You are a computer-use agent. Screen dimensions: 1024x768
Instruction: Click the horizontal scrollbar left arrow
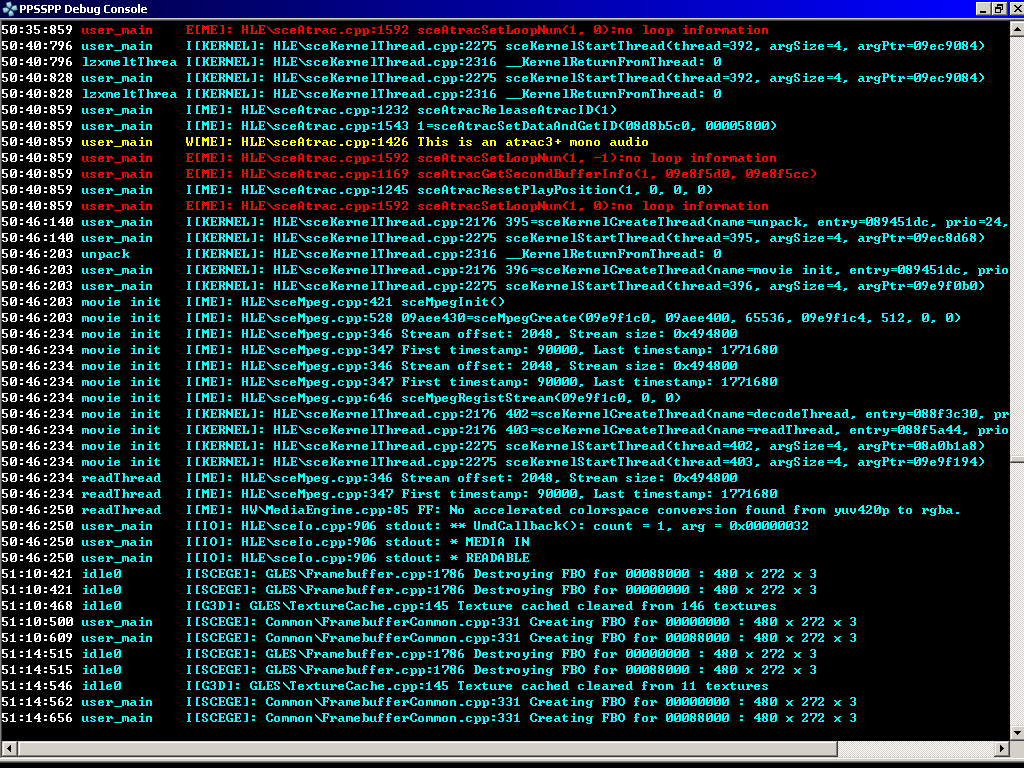point(9,749)
